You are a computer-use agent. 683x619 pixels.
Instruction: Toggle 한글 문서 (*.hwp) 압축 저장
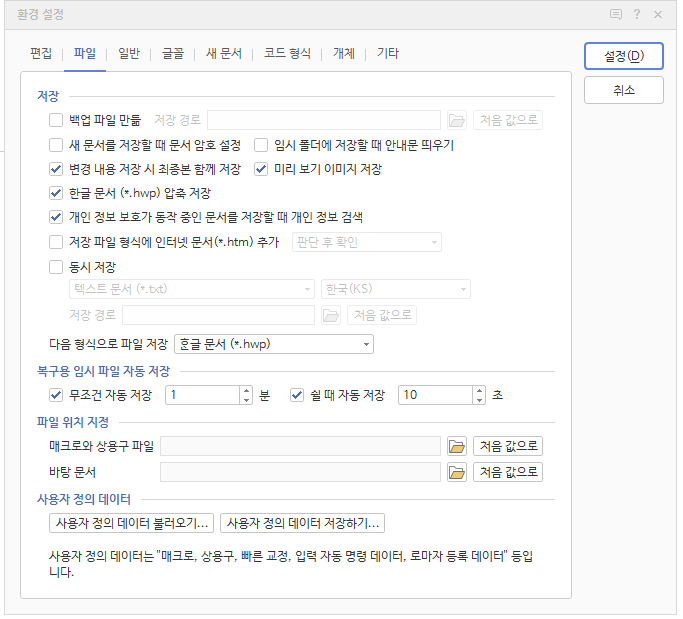56,194
